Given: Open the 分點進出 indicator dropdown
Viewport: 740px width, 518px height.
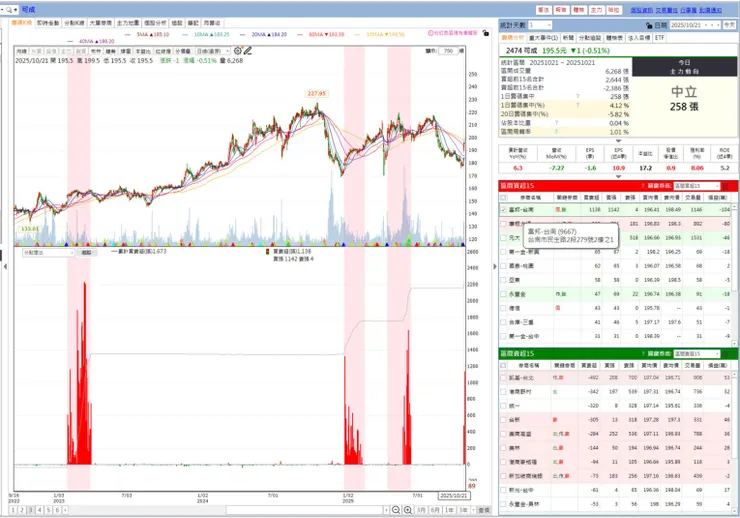Looking at the screenshot, I should (x=49, y=253).
